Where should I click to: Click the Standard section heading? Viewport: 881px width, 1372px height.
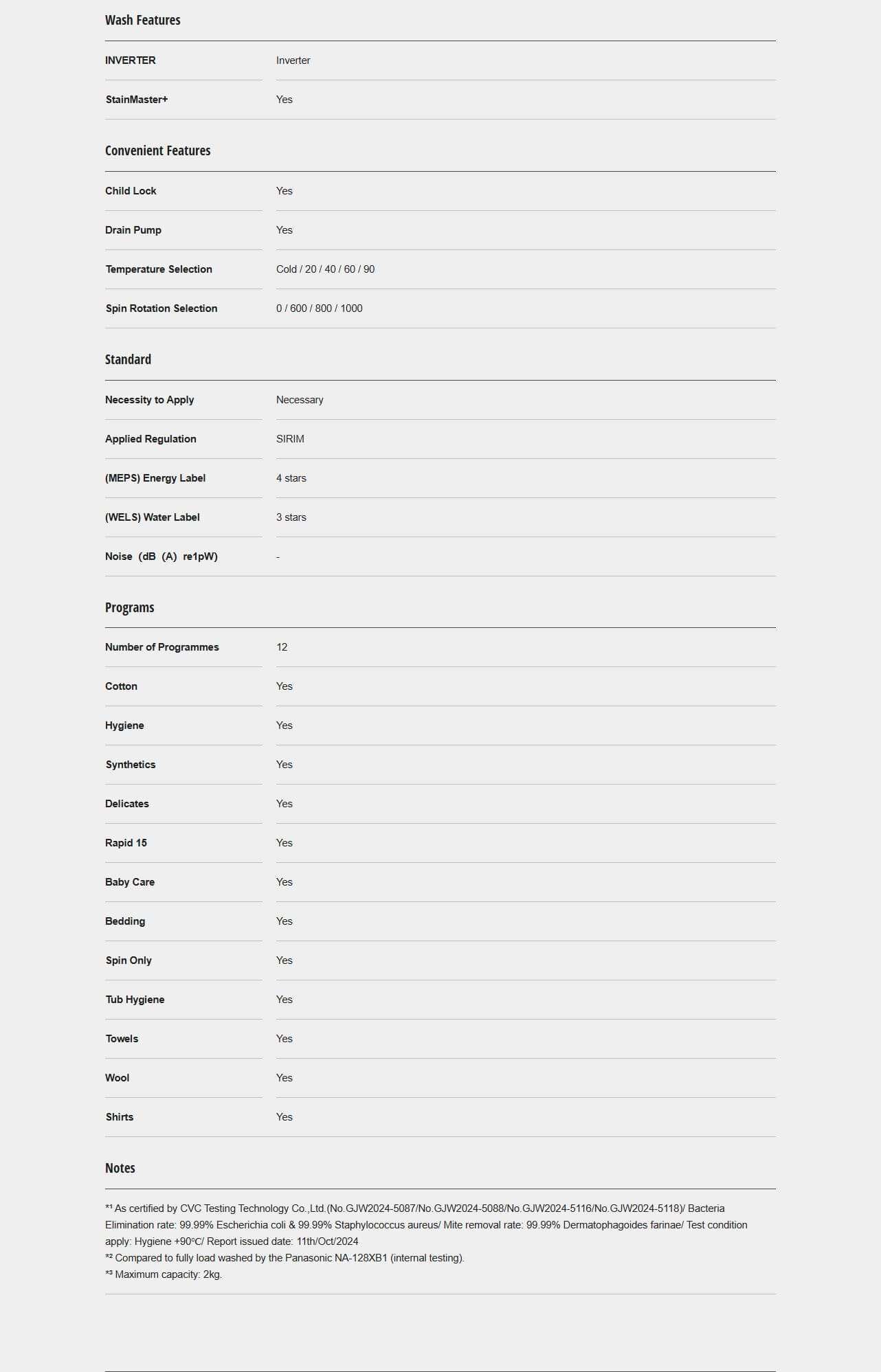coord(128,360)
